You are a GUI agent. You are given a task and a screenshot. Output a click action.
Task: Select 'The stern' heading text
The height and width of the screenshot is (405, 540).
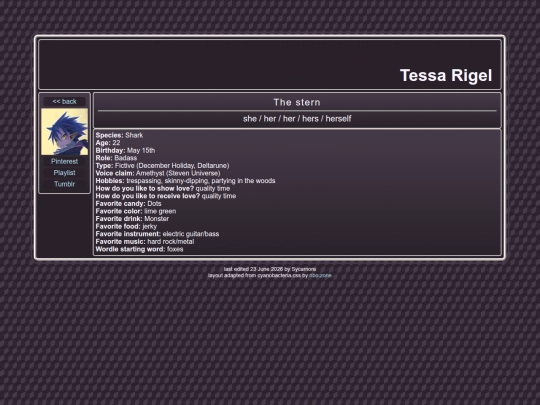click(297, 102)
